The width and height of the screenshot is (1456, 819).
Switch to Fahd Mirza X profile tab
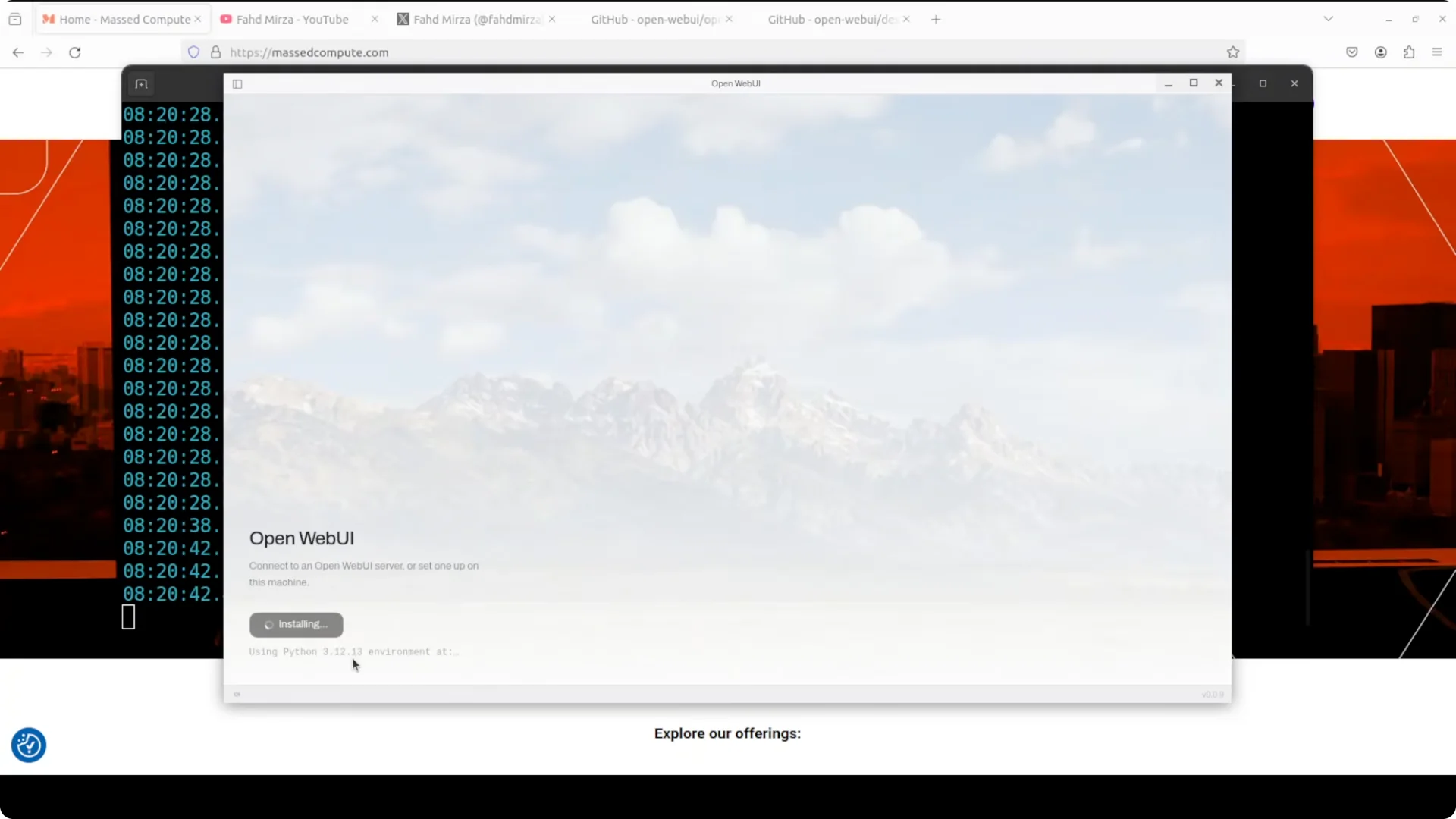(476, 20)
